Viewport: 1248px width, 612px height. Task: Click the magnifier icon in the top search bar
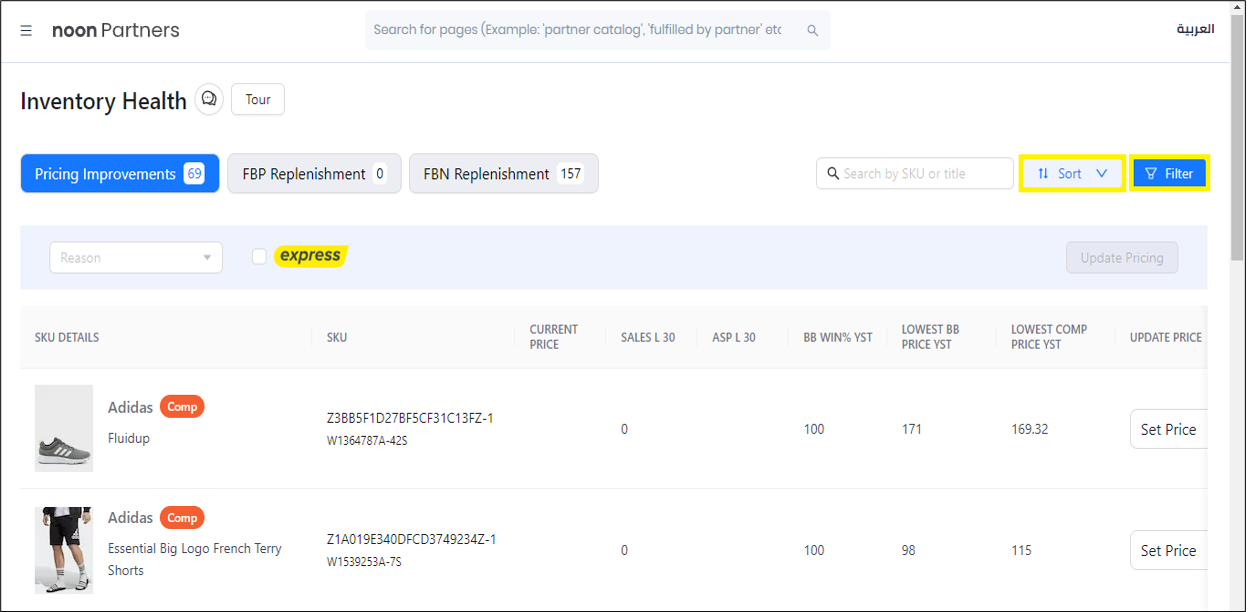(813, 31)
